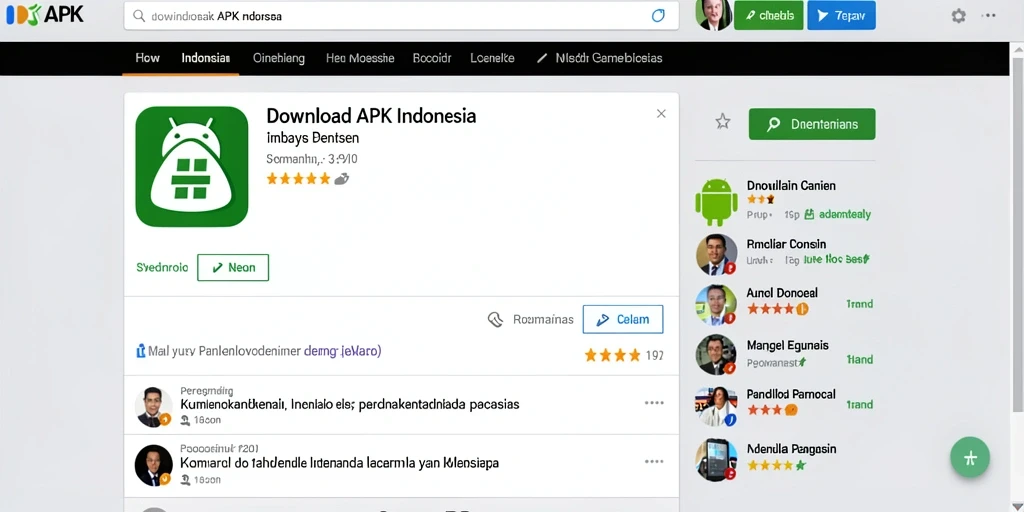Click the green floating plus button
The width and height of the screenshot is (1024, 512).
pyautogui.click(x=970, y=457)
